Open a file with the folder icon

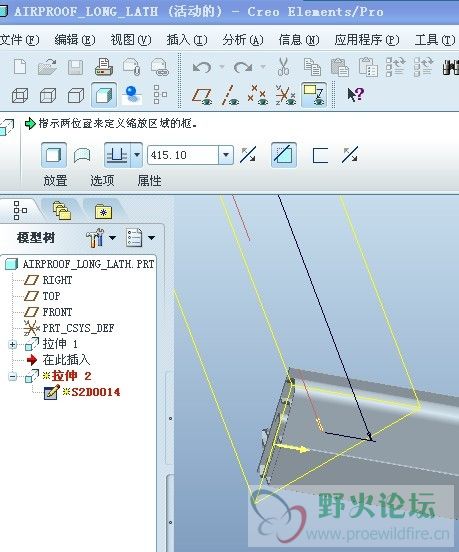pos(47,67)
